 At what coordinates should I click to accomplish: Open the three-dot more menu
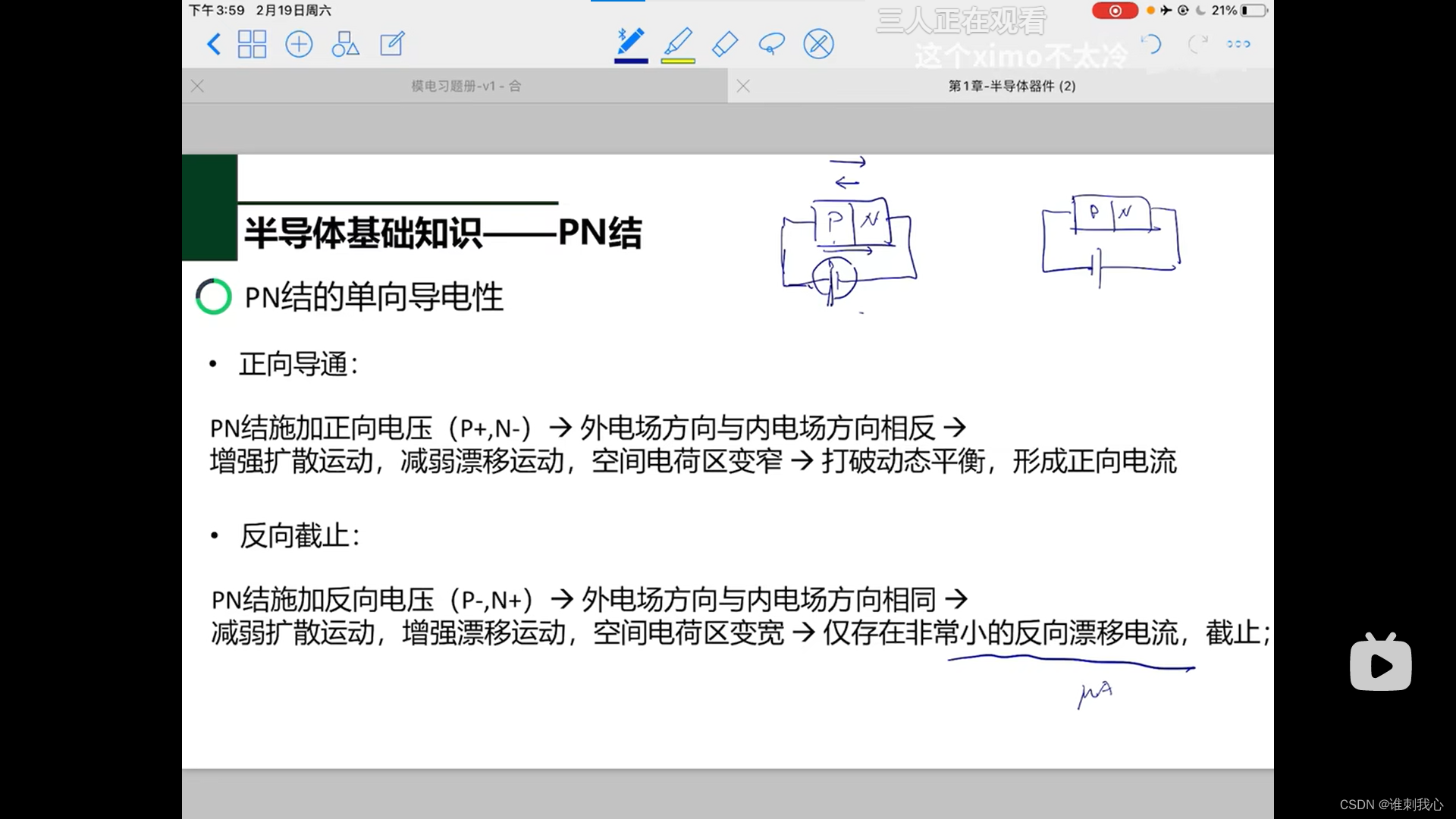click(1238, 44)
